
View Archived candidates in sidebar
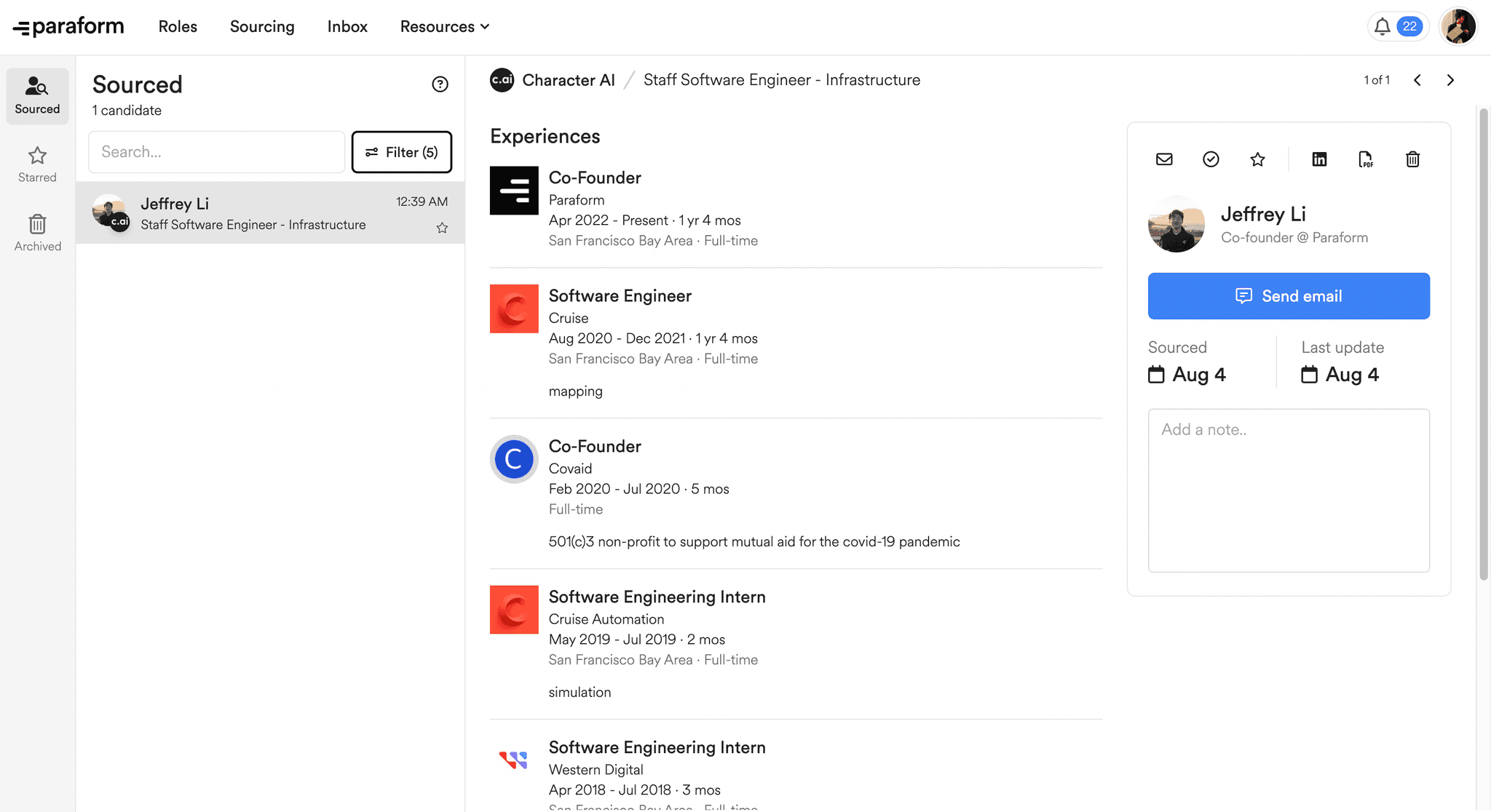(36, 232)
